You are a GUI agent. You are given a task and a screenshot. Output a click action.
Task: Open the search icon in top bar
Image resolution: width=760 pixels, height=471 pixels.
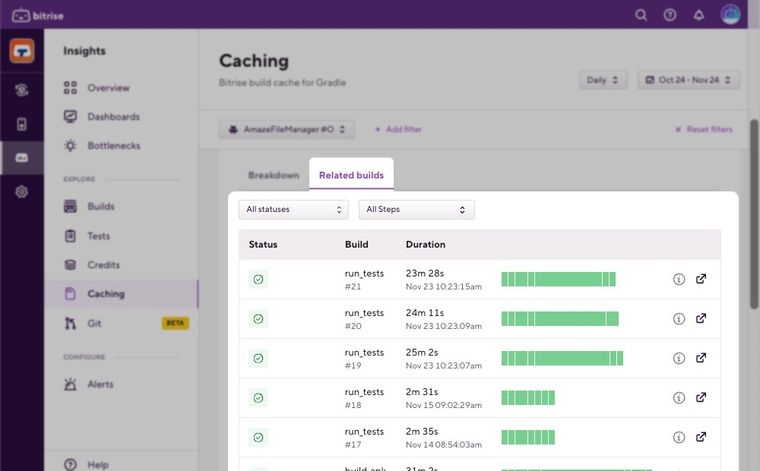pyautogui.click(x=641, y=15)
